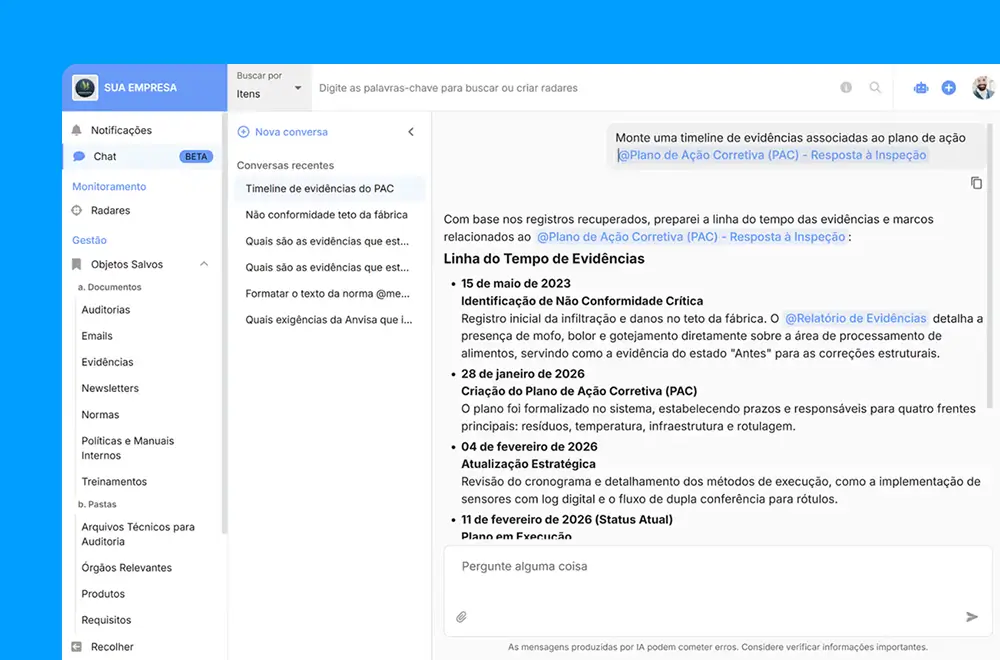Copy the message with the copy icon
The width and height of the screenshot is (1000, 660).
click(x=976, y=183)
